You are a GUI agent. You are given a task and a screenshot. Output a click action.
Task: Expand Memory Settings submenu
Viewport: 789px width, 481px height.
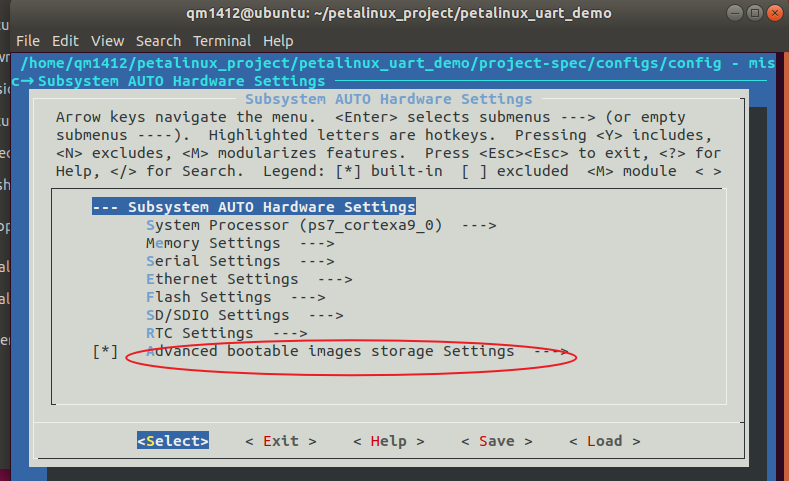[x=240, y=243]
